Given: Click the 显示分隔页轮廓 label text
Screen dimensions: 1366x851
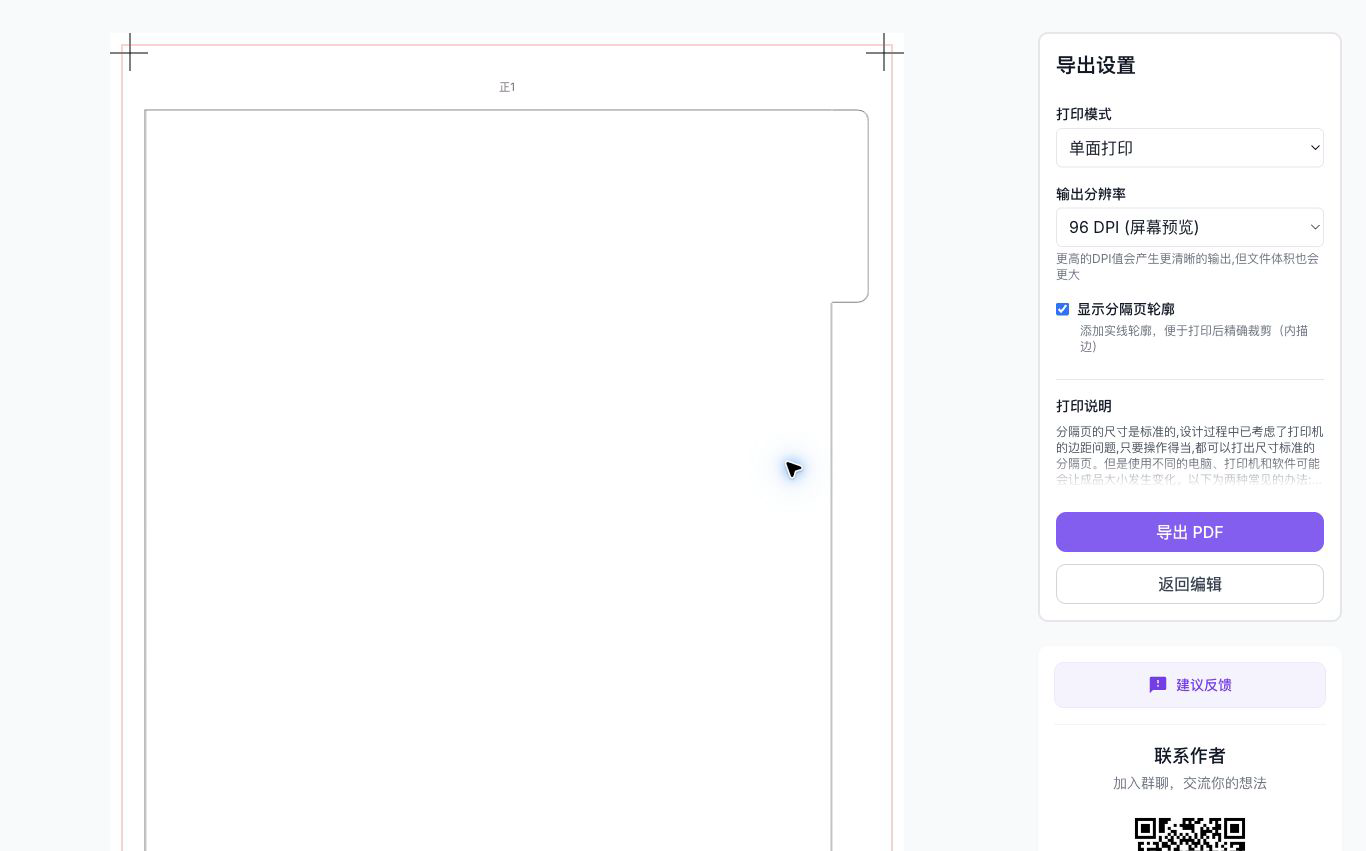Looking at the screenshot, I should [x=1126, y=309].
